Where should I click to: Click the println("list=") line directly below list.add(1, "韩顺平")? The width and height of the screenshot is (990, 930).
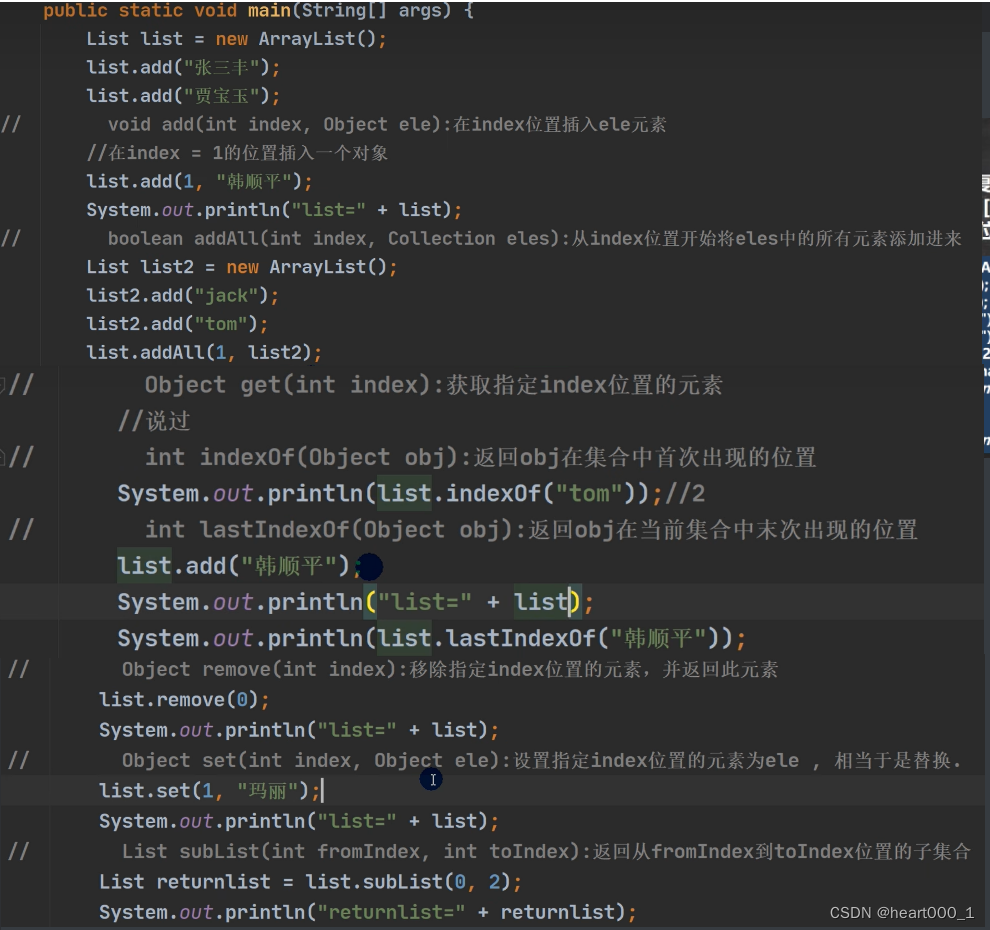coord(274,210)
